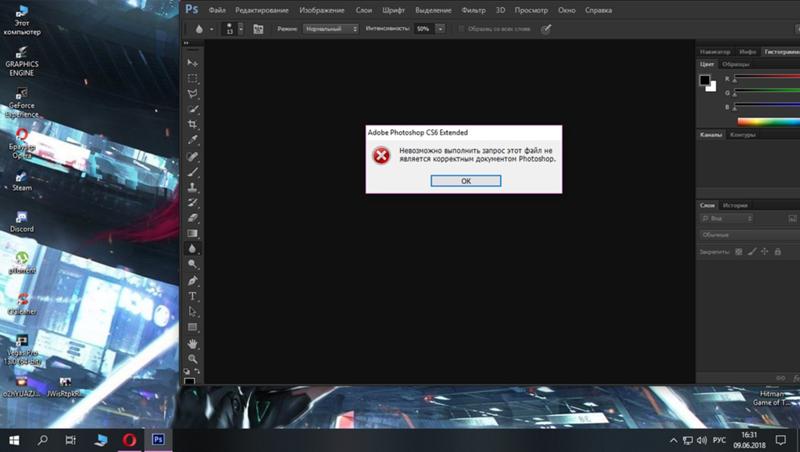
Task: Select the Eraser tool
Action: tap(192, 218)
